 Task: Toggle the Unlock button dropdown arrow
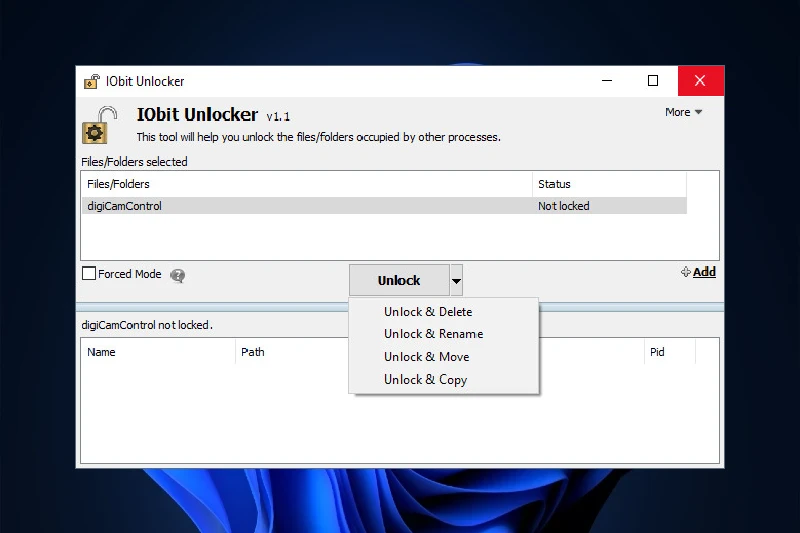click(456, 280)
